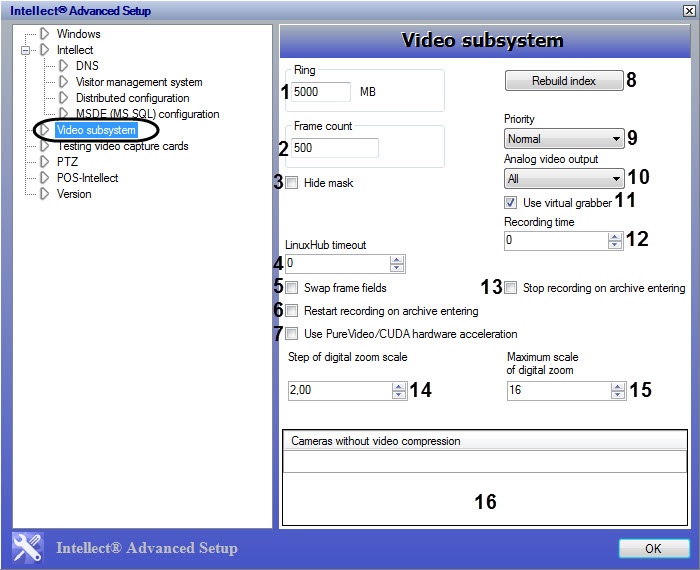The image size is (700, 570).
Task: Click the arrow icon beside POS-Intellect
Action: [44, 178]
